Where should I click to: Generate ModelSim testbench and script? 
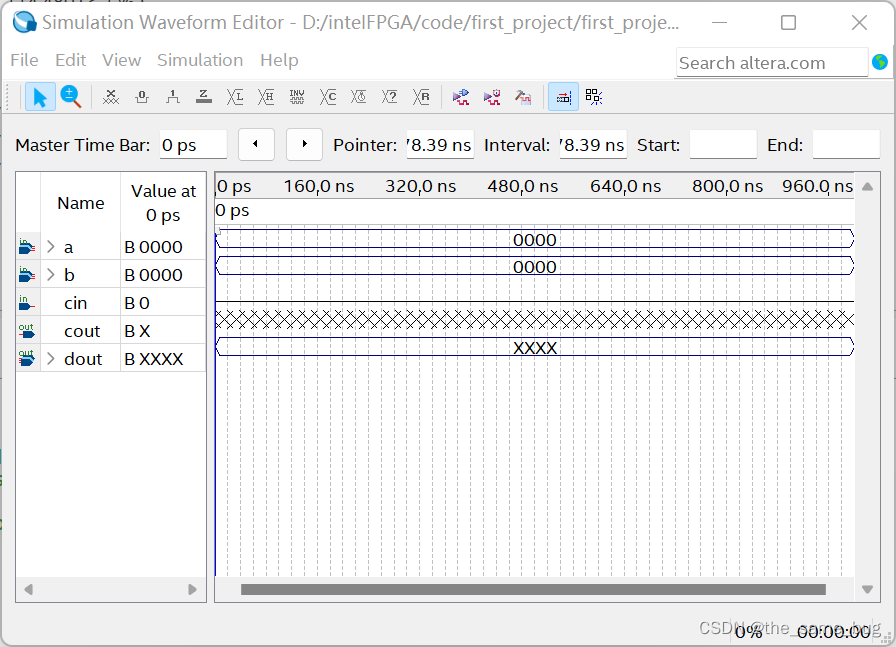(x=523, y=97)
